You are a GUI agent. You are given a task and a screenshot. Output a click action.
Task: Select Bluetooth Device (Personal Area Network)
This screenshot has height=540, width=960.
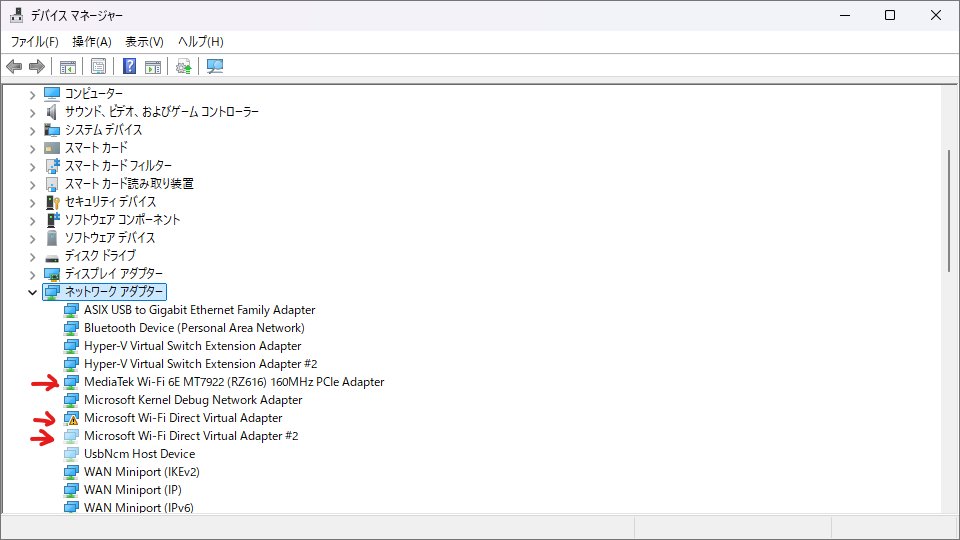(x=194, y=328)
